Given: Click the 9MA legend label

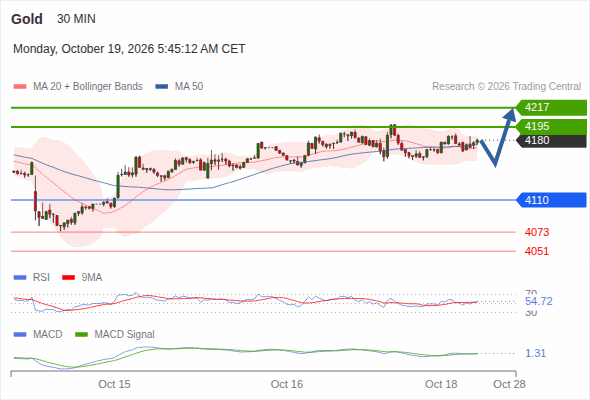Looking at the screenshot, I should point(92,277).
